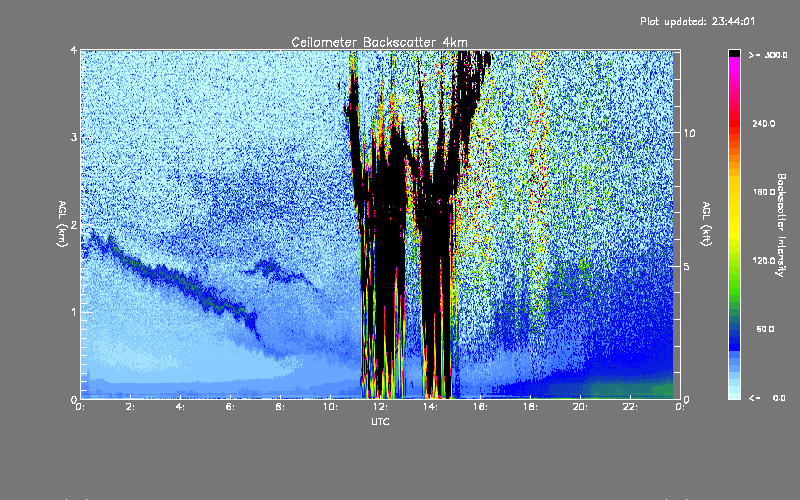The width and height of the screenshot is (800, 500).
Task: Click the '120.0' colorbar label
Action: click(764, 260)
